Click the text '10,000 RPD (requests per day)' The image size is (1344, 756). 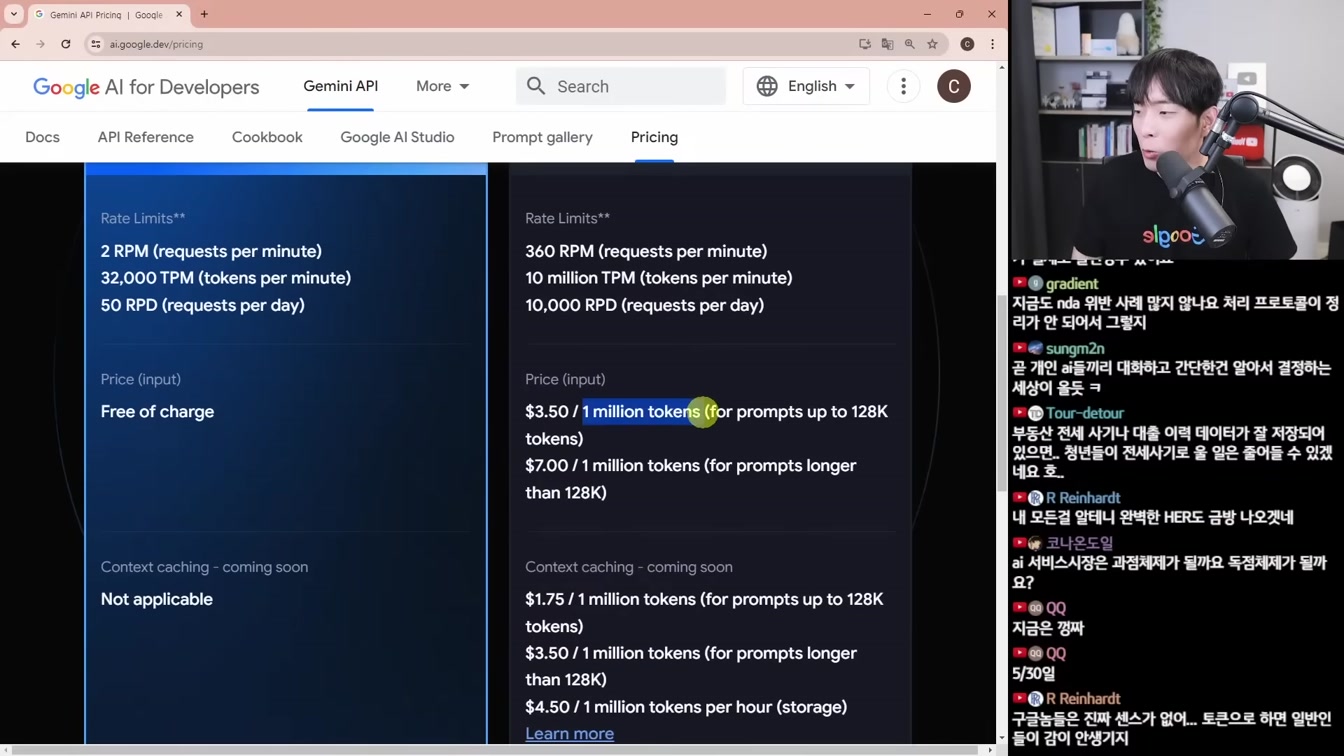pos(644,305)
